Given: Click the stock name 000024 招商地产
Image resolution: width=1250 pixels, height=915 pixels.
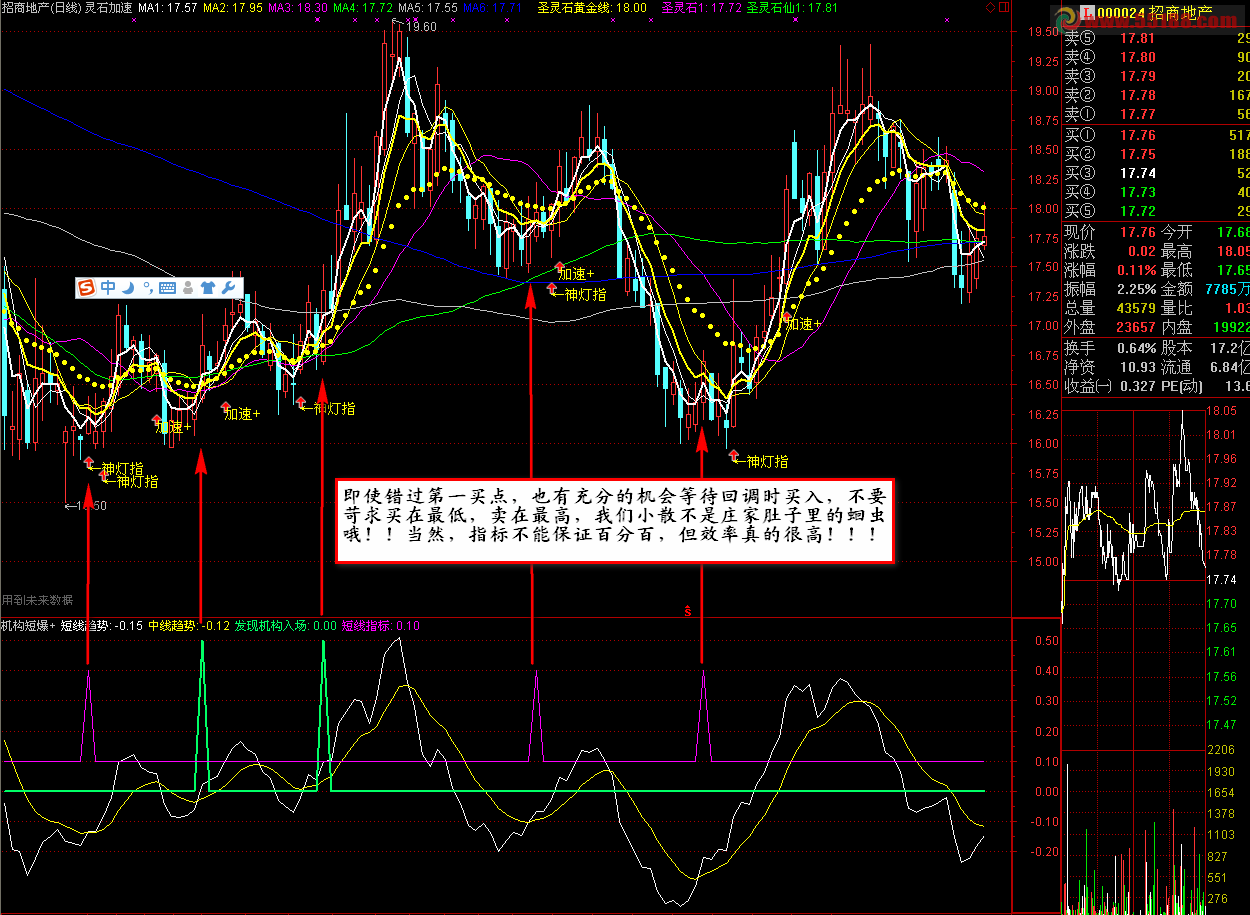Looking at the screenshot, I should [x=1155, y=13].
